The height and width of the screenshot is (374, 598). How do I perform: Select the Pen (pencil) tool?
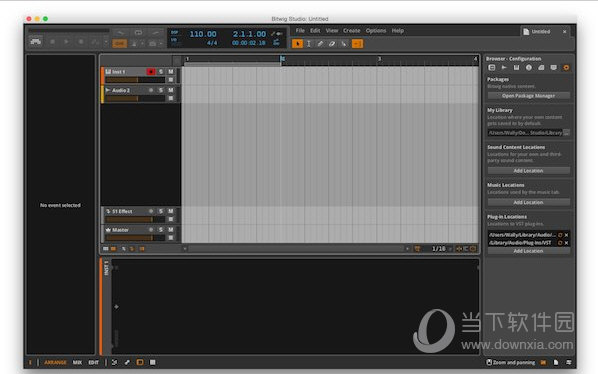tap(320, 44)
